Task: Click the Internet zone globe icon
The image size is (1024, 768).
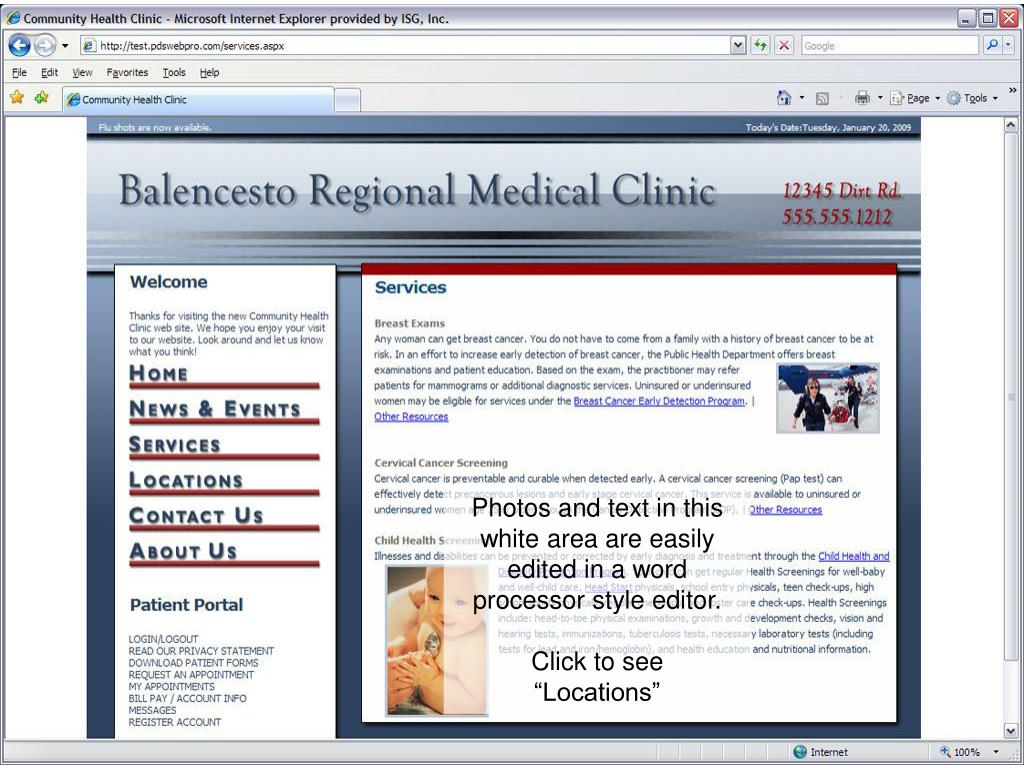Action: coord(799,752)
